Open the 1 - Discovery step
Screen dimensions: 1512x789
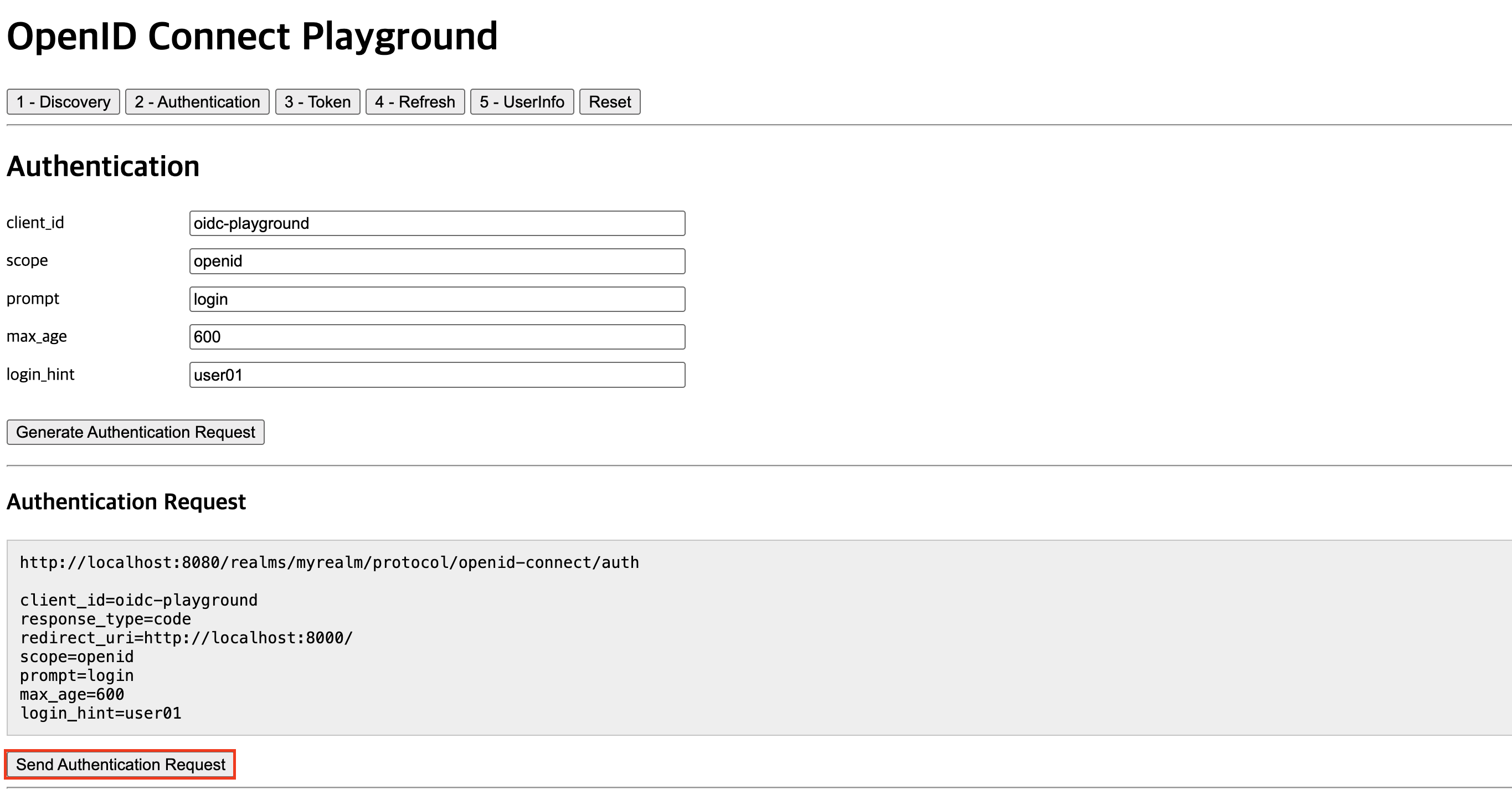(63, 101)
